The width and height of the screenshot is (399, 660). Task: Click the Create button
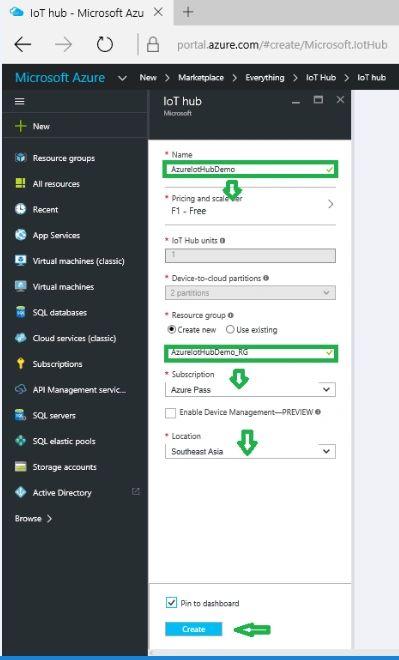click(194, 629)
